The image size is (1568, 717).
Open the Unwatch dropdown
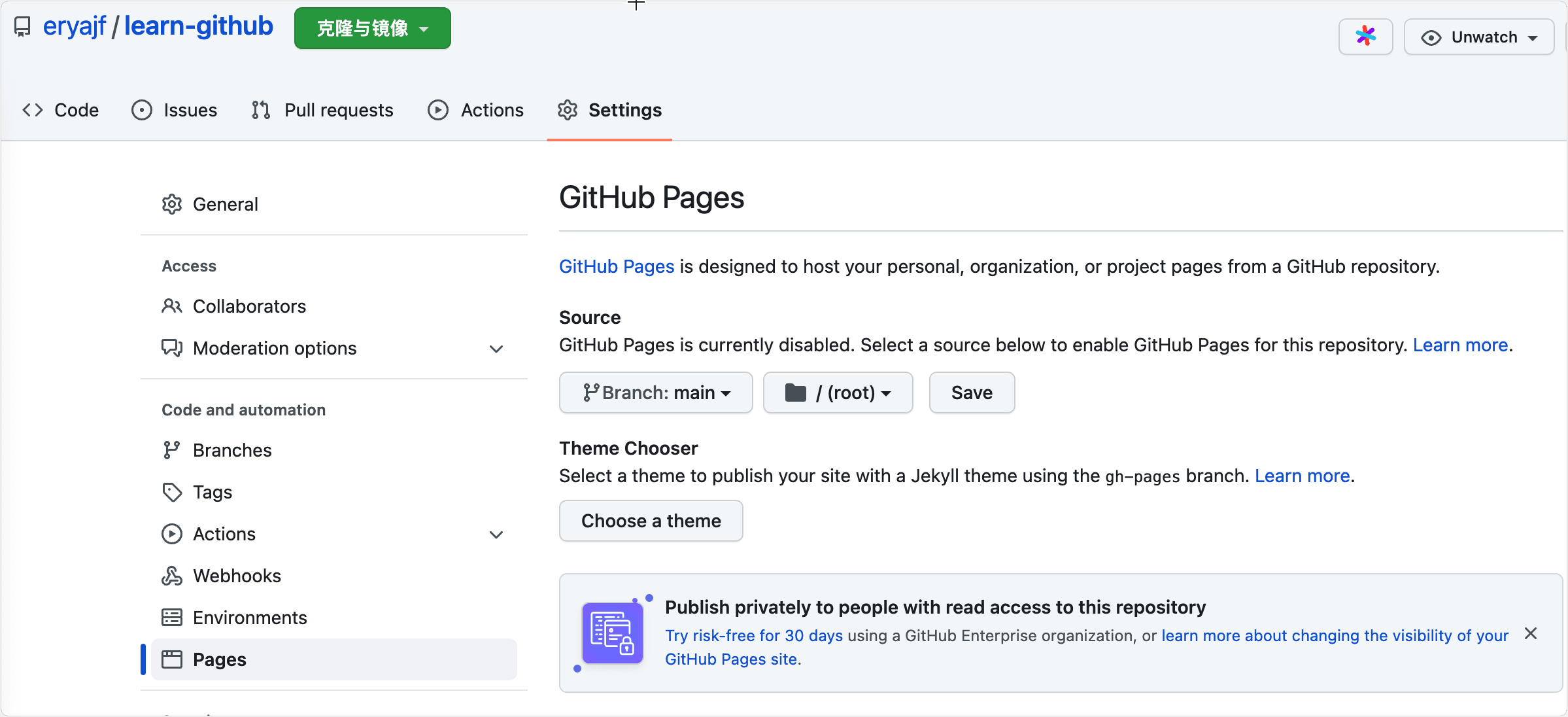[1479, 37]
